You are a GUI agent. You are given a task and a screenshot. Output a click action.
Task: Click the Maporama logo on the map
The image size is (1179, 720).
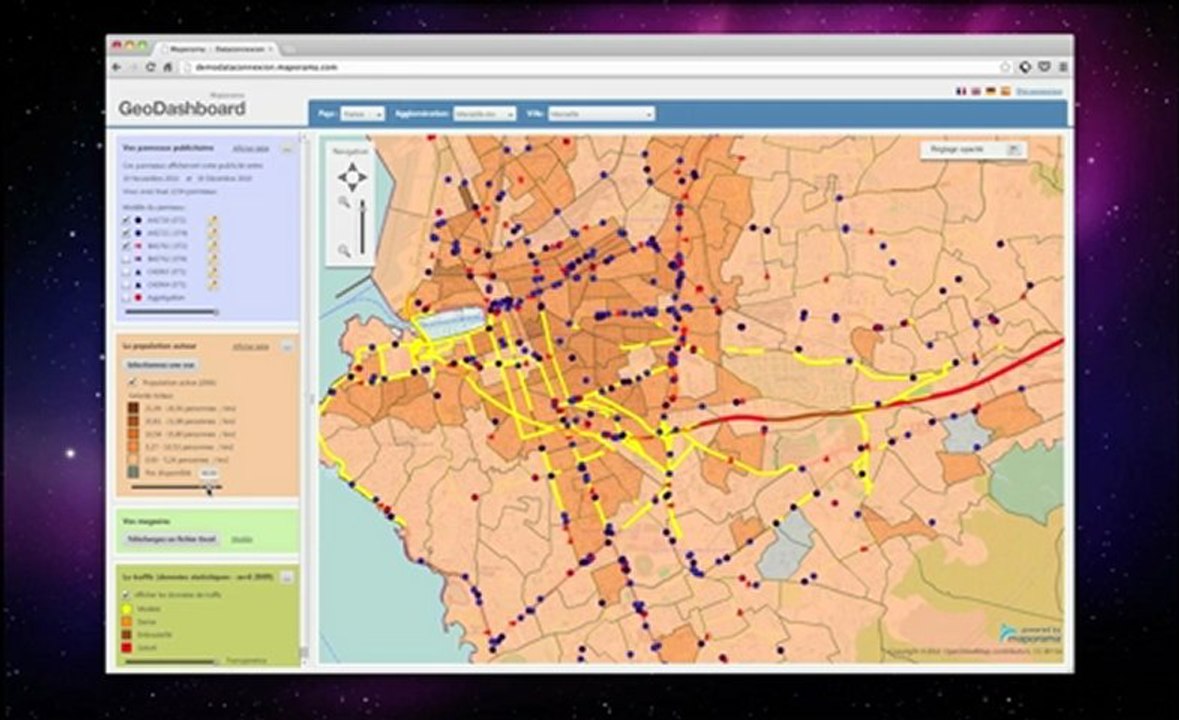point(1030,634)
